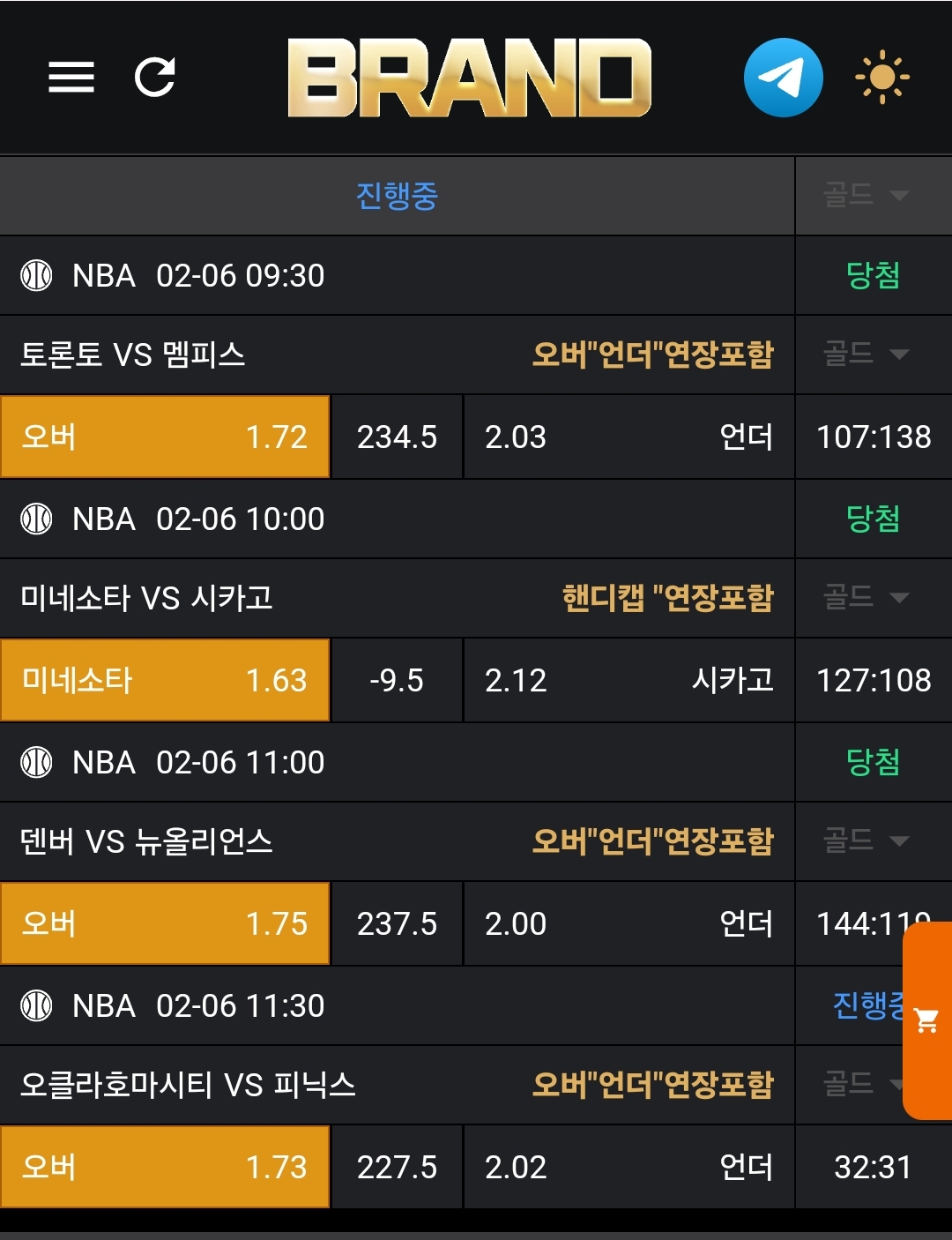The height and width of the screenshot is (1240, 952).
Task: Click the refresh icon
Action: tap(155, 77)
